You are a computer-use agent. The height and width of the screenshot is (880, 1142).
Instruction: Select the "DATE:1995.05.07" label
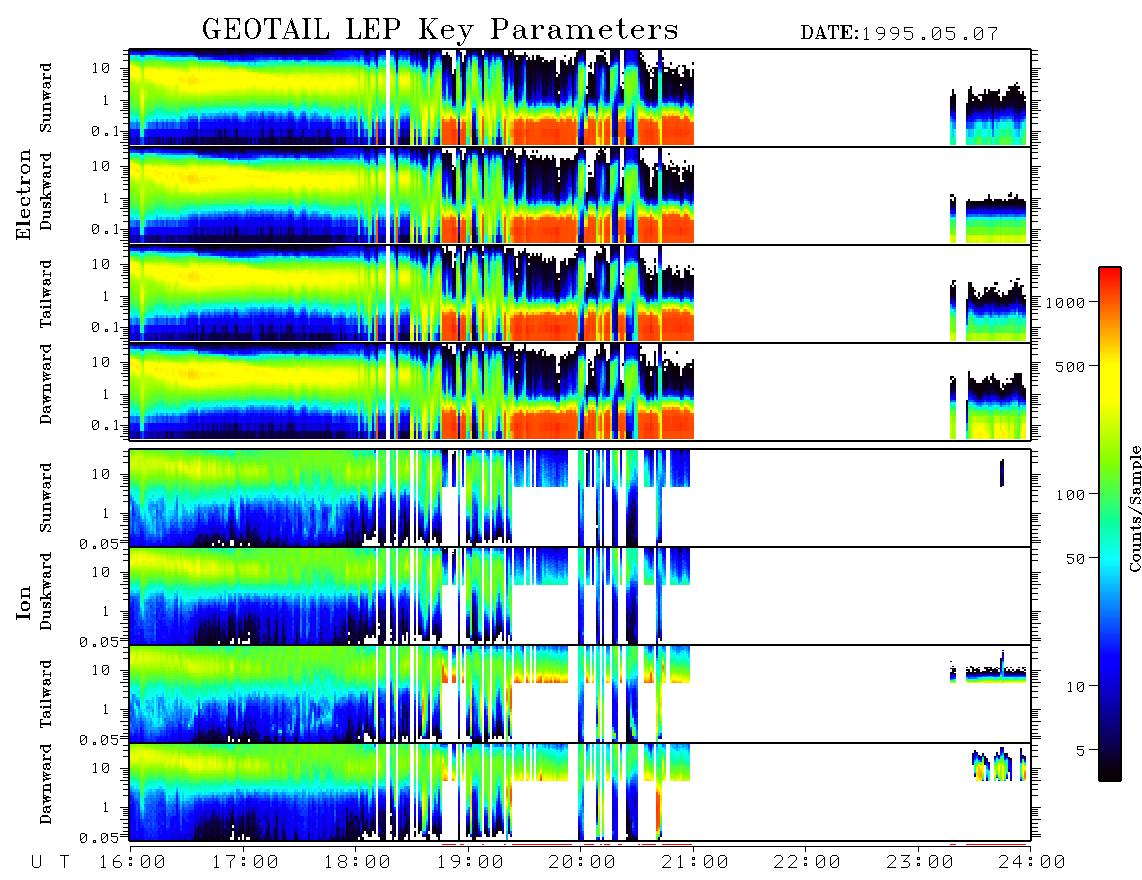pyautogui.click(x=899, y=34)
